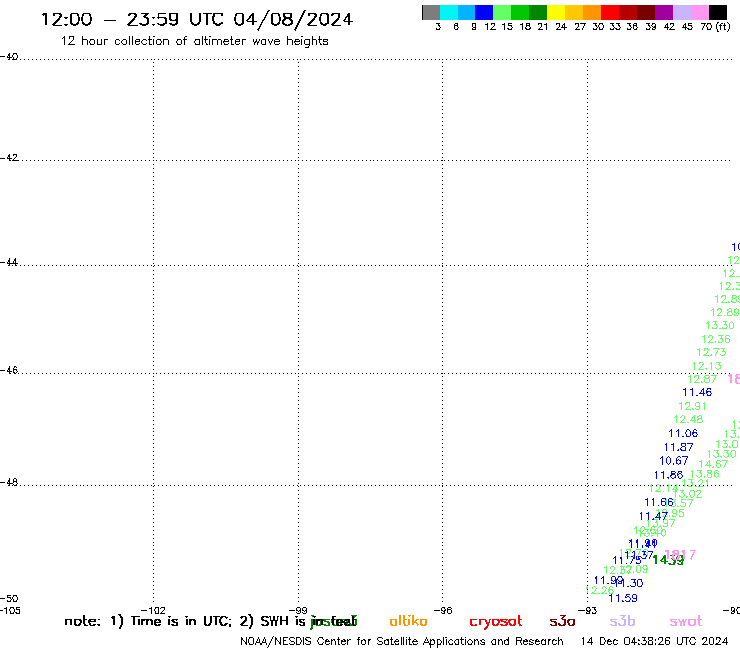Click the '-48' latitude label

[x=9, y=482]
